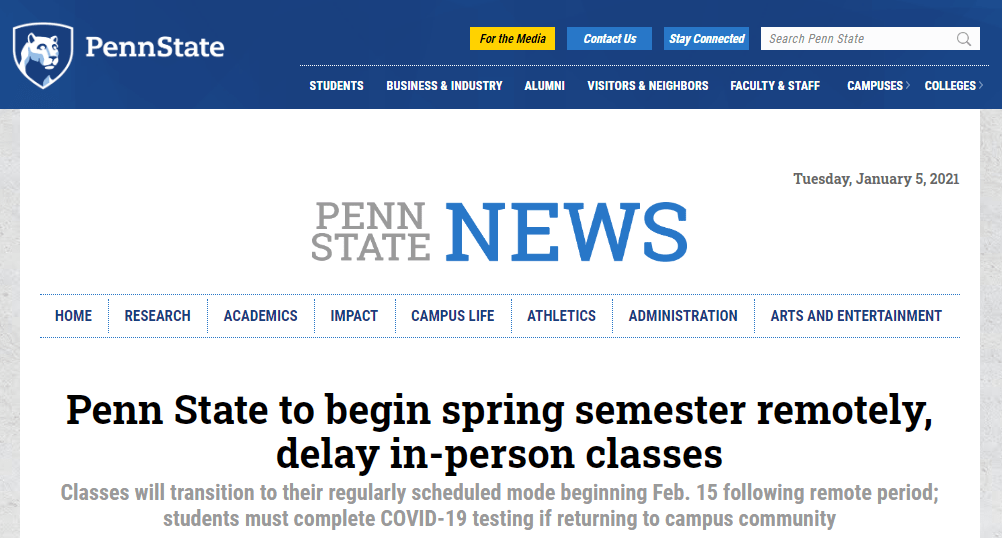Switch to the Research news section

[157, 316]
